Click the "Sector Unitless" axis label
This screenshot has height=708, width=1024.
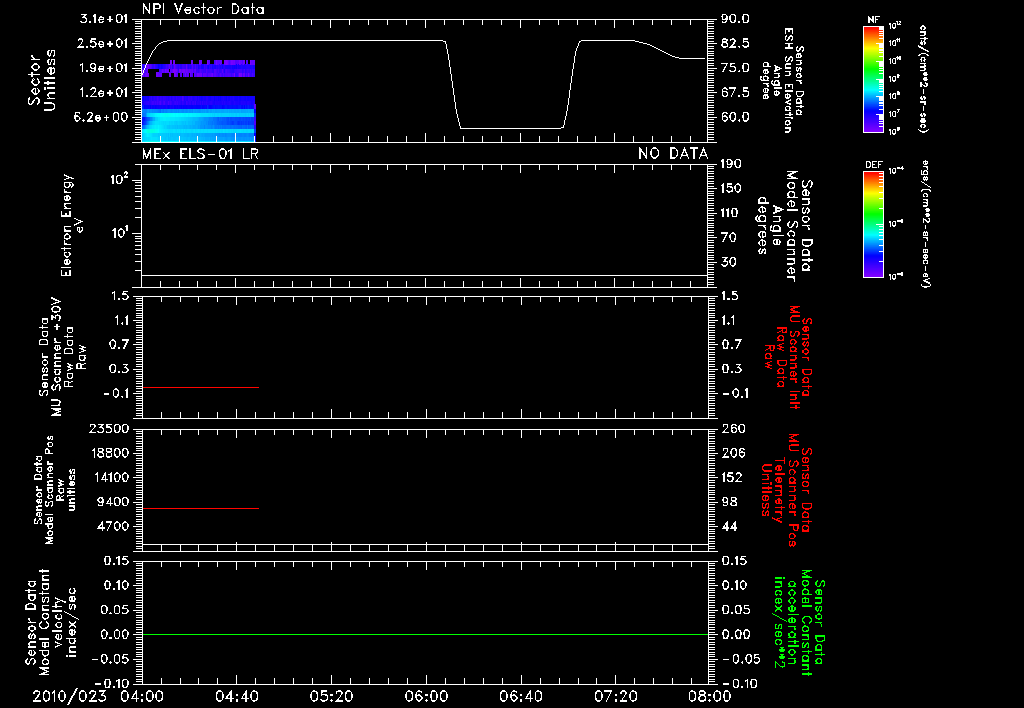42,80
